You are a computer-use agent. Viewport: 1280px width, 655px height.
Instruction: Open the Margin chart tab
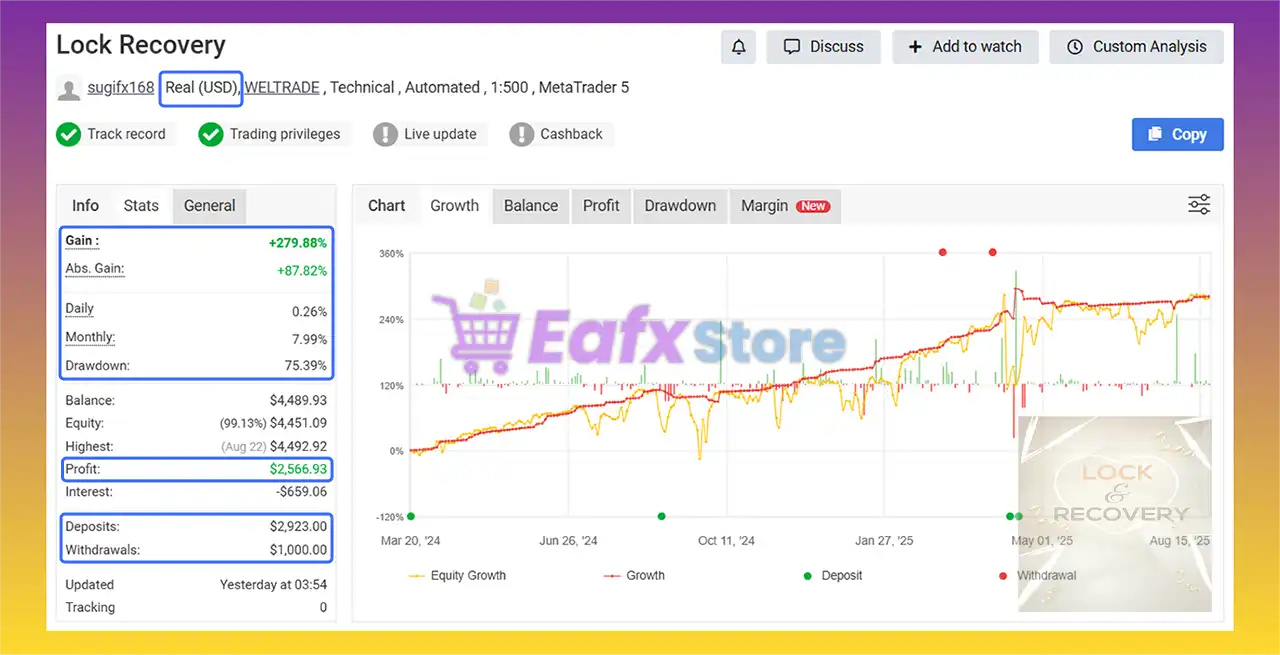pyautogui.click(x=785, y=206)
